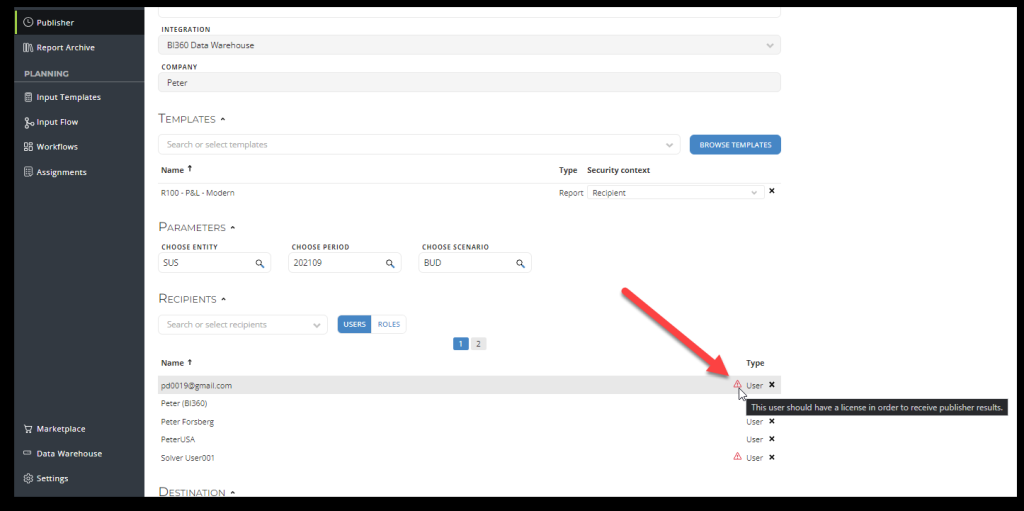Select the Users recipients toggle

pyautogui.click(x=354, y=324)
